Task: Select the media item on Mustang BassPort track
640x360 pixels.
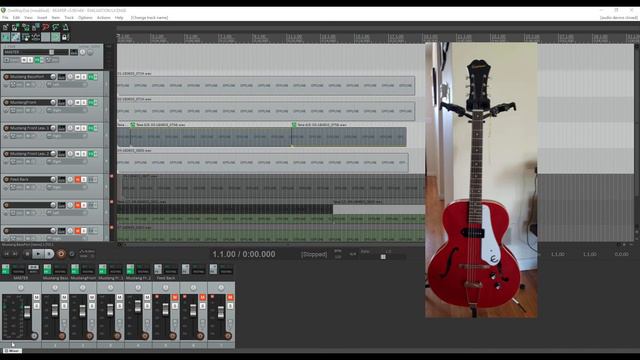Action: [x=266, y=85]
